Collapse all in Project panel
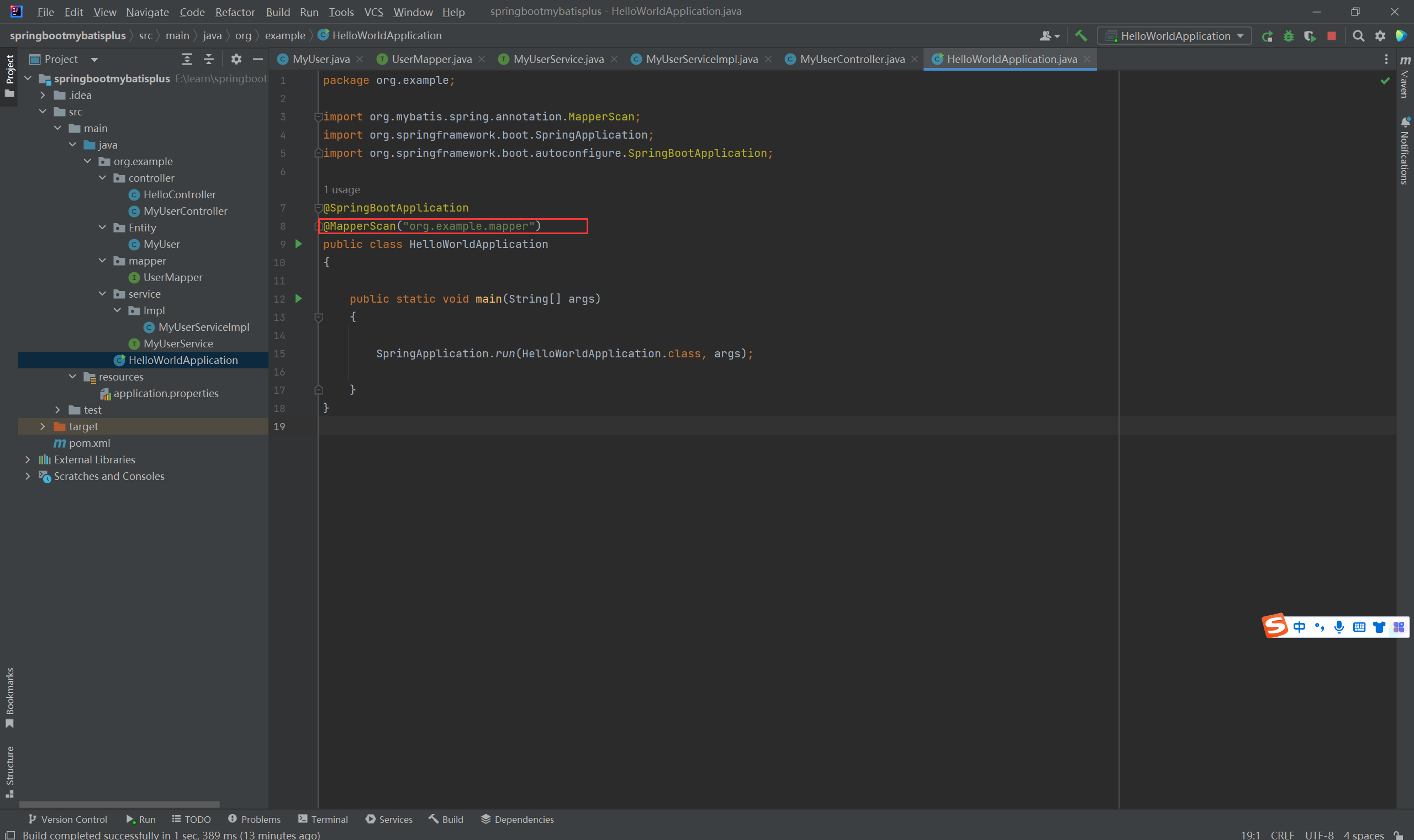 pos(209,59)
